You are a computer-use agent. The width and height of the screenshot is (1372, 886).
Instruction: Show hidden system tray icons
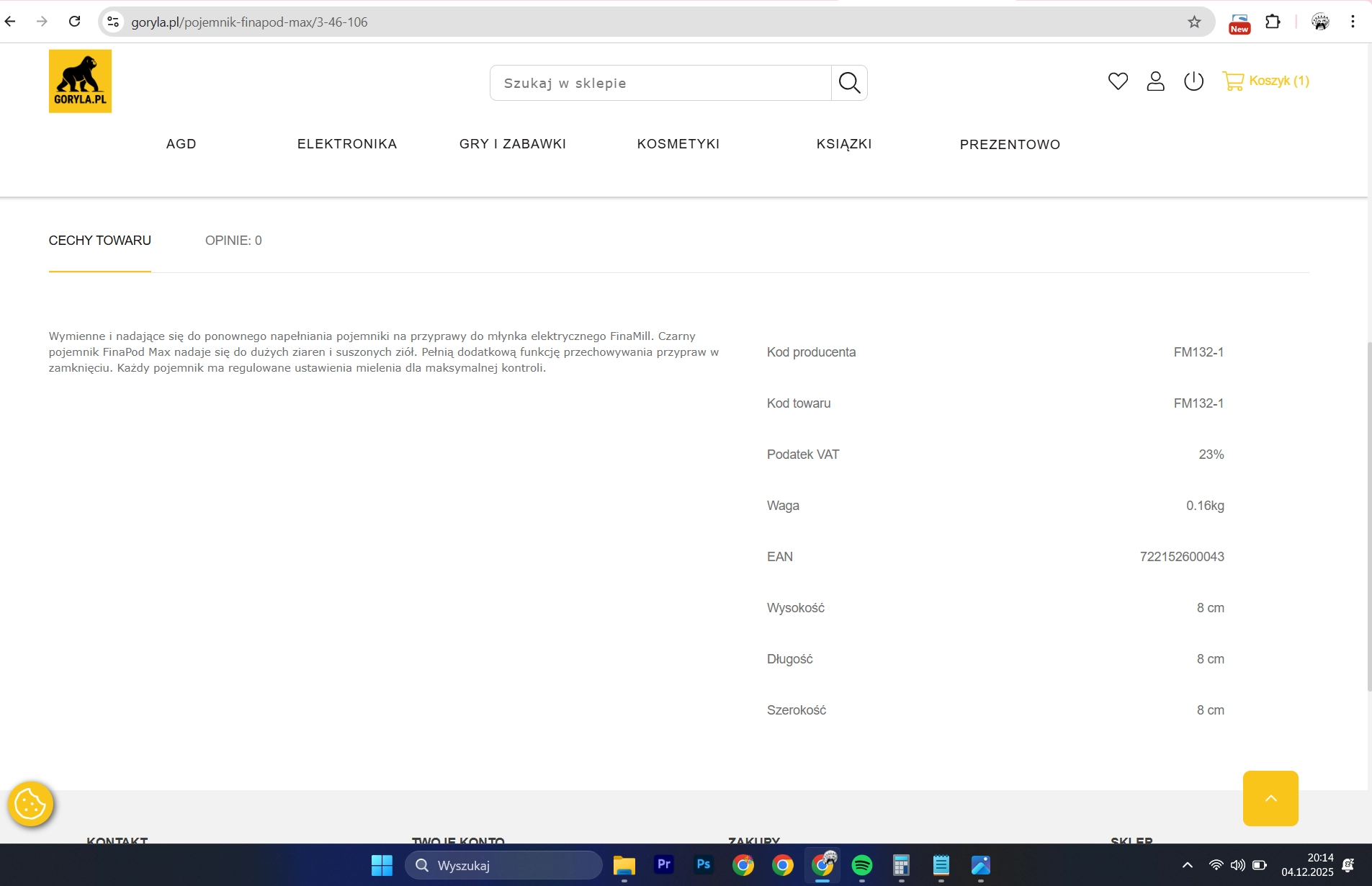(x=1188, y=865)
